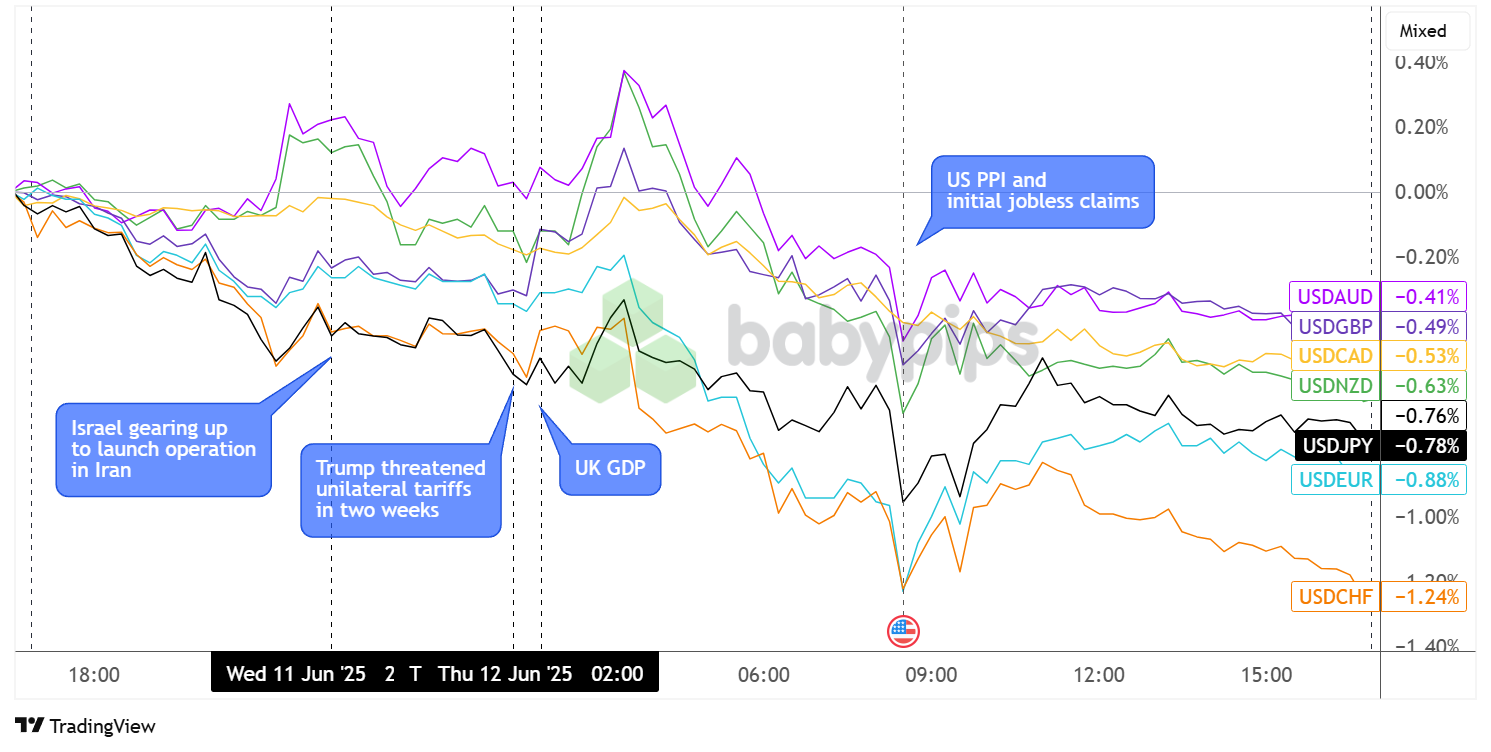Click the USDCAD series label
The height and width of the screenshot is (752, 1491).
click(x=1334, y=356)
